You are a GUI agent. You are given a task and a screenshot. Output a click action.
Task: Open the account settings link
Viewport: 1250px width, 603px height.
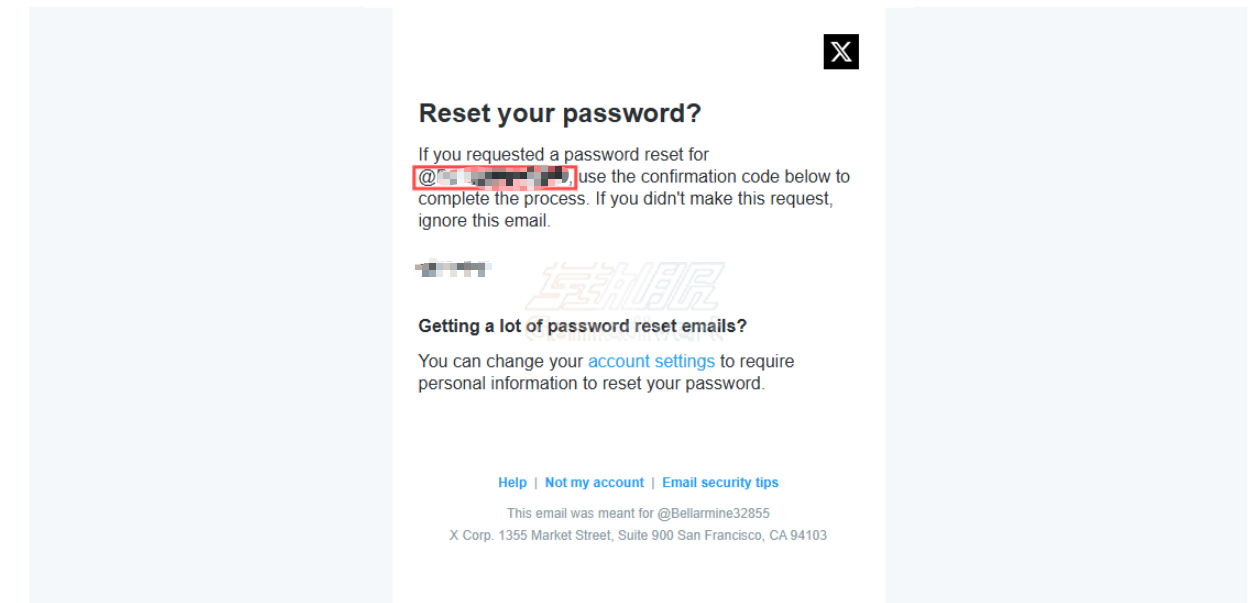pyautogui.click(x=651, y=361)
